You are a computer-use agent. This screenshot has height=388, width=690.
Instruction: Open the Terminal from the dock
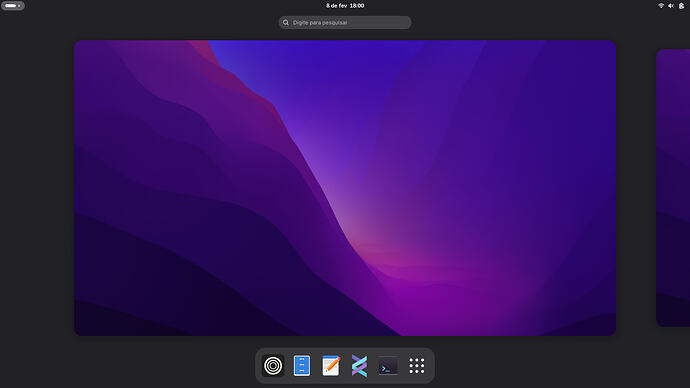(388, 366)
